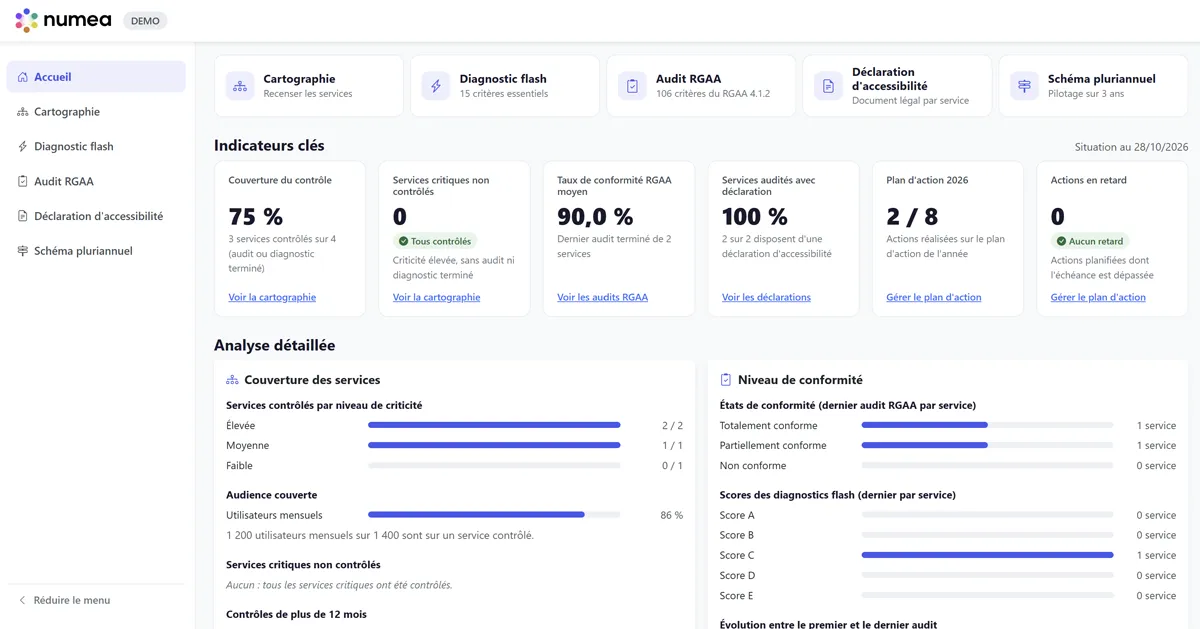The height and width of the screenshot is (629, 1200).
Task: Click the Score C progress bar
Action: [987, 555]
